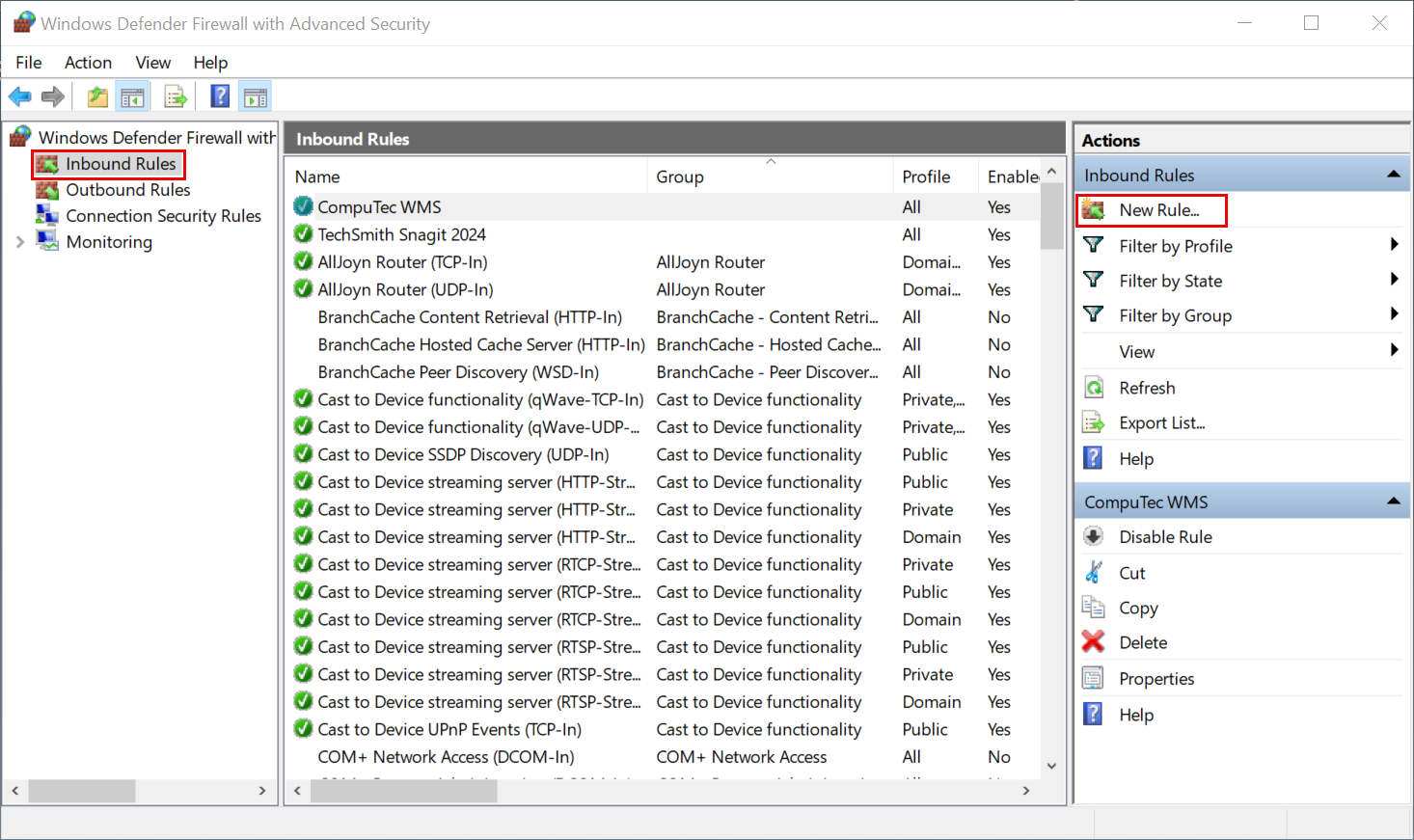Toggle the Show/Hide Action Pane toolbar icon
This screenshot has height=840, width=1414.
coord(256,96)
